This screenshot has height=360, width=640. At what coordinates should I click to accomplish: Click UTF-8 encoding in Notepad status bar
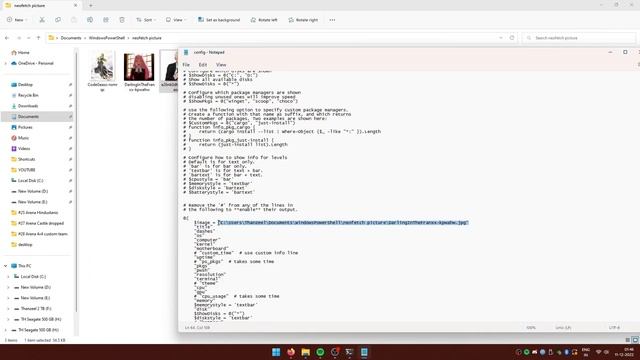(x=614, y=327)
